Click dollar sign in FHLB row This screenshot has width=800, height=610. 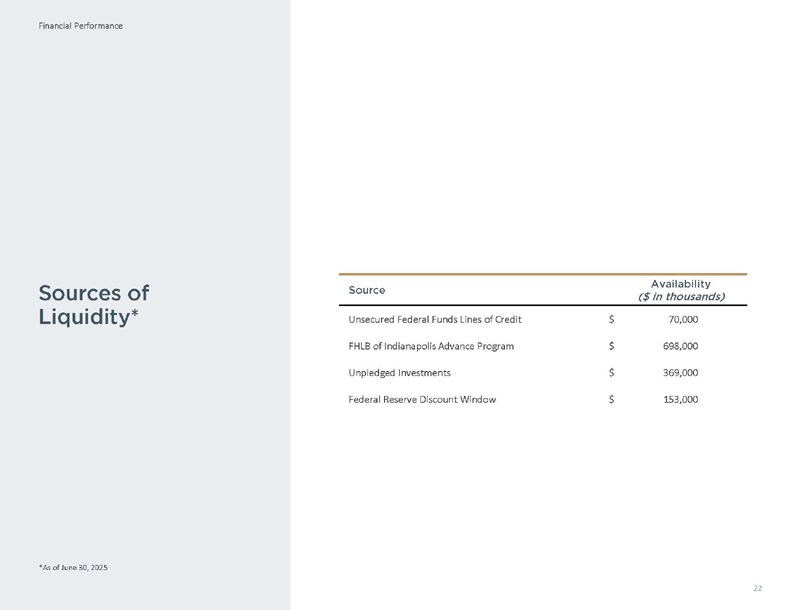coord(611,346)
